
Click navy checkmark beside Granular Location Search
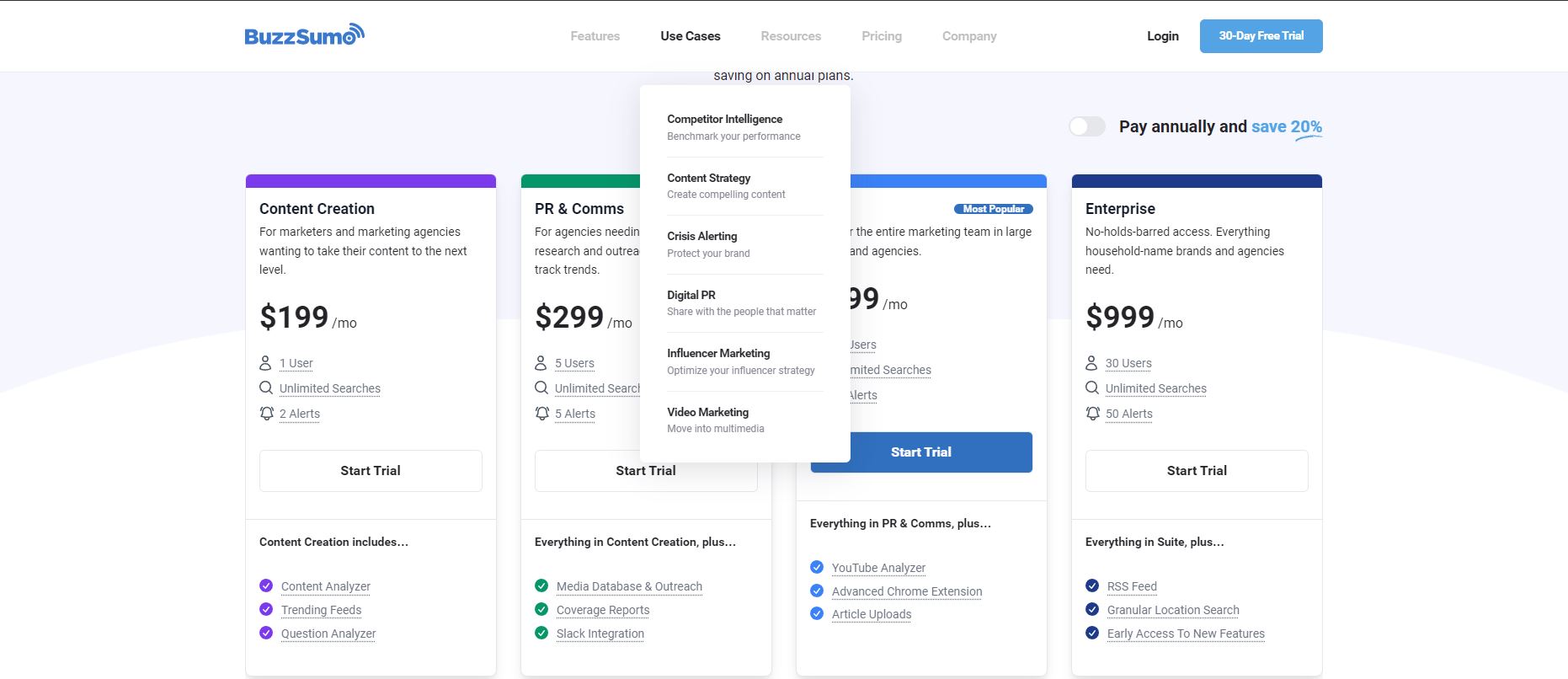tap(1092, 609)
